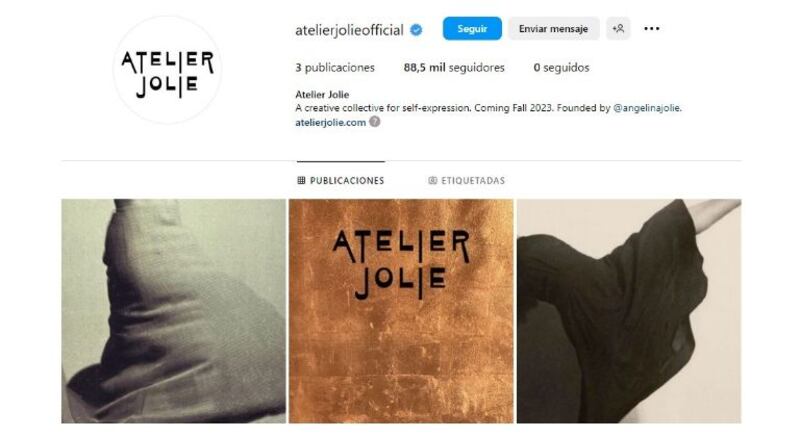The width and height of the screenshot is (800, 437).
Task: Click the atelierjolieofficial username heading
Action: [349, 30]
